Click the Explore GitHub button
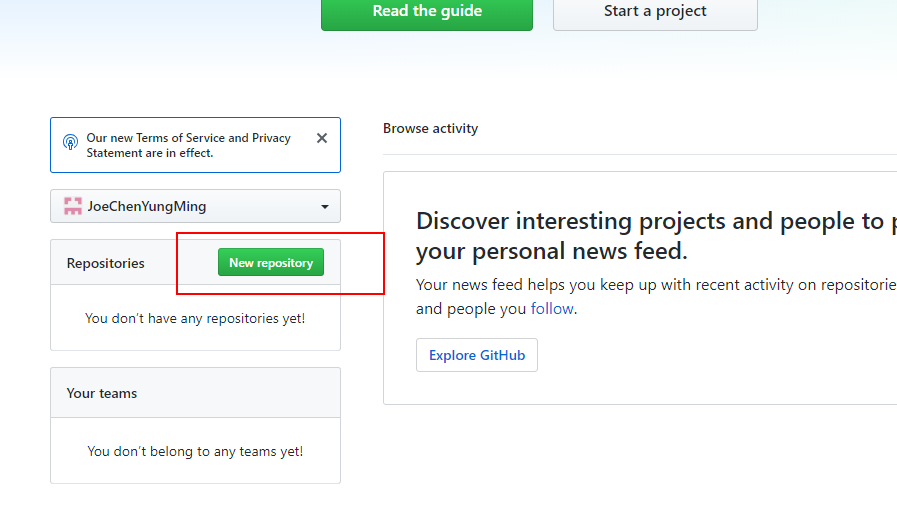 point(477,355)
